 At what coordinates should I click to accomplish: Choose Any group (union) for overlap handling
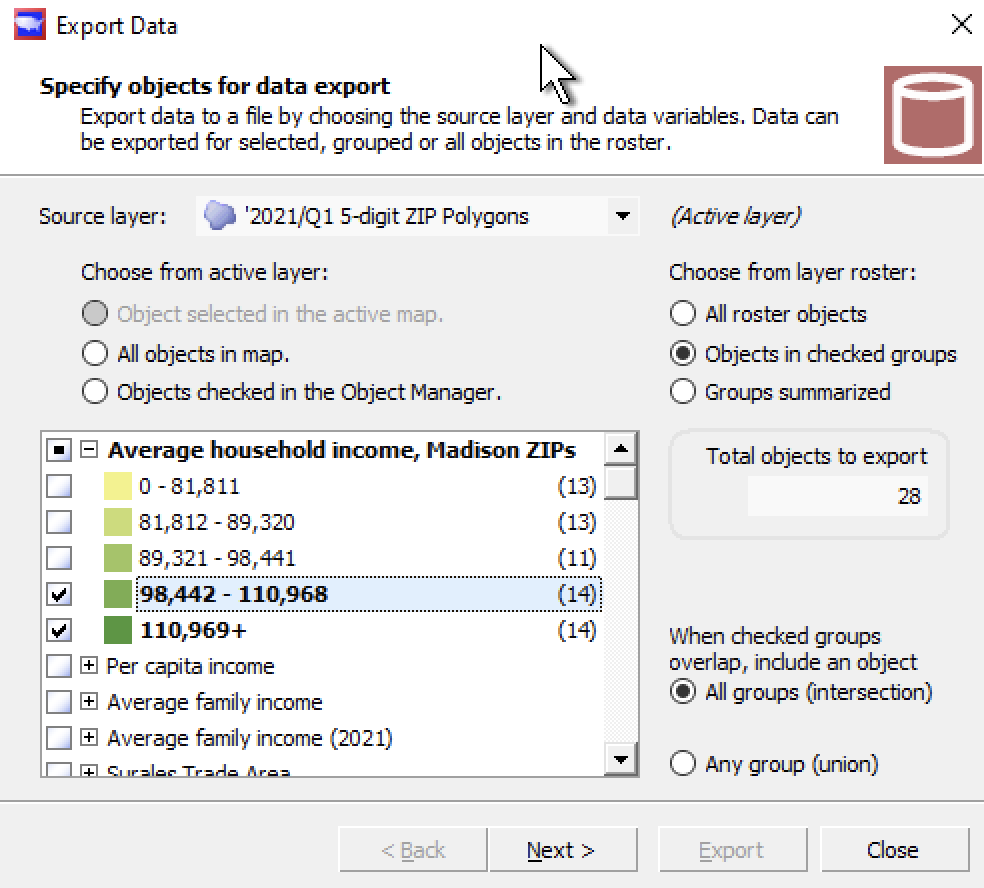(684, 764)
